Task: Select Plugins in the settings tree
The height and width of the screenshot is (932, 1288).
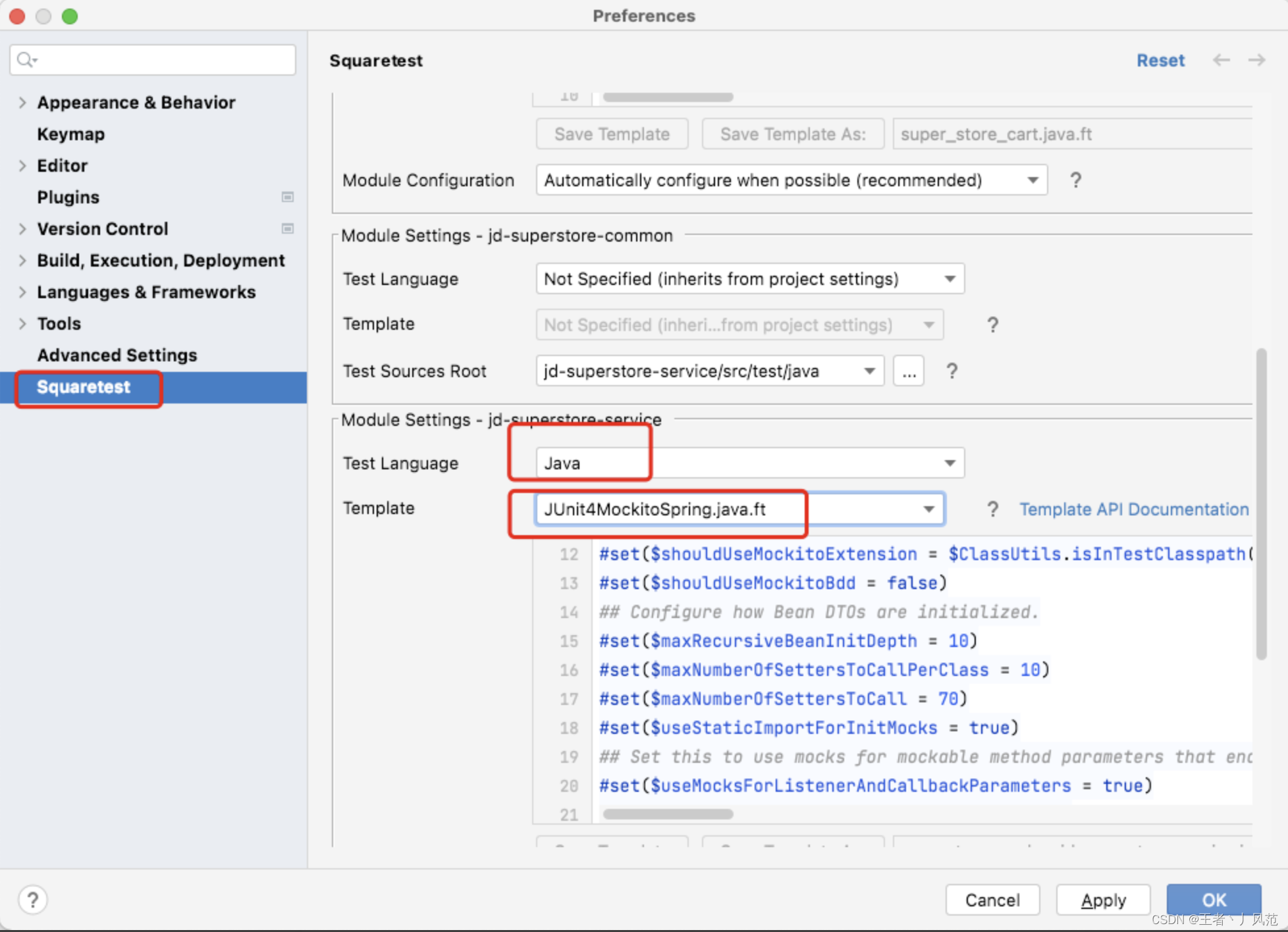Action: coord(68,197)
